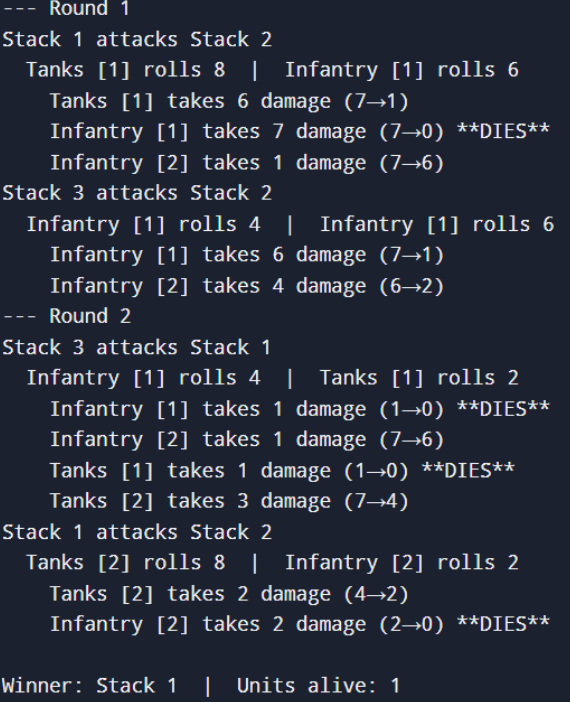
Task: Click 'Stack 3 attacks Stack 2' line
Action: point(137,193)
